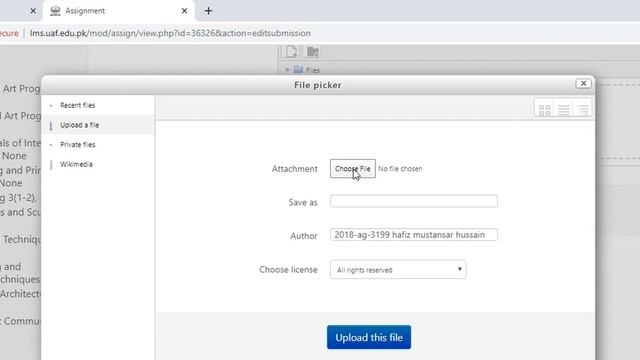
Task: Switch file picker to tree view
Action: click(582, 110)
